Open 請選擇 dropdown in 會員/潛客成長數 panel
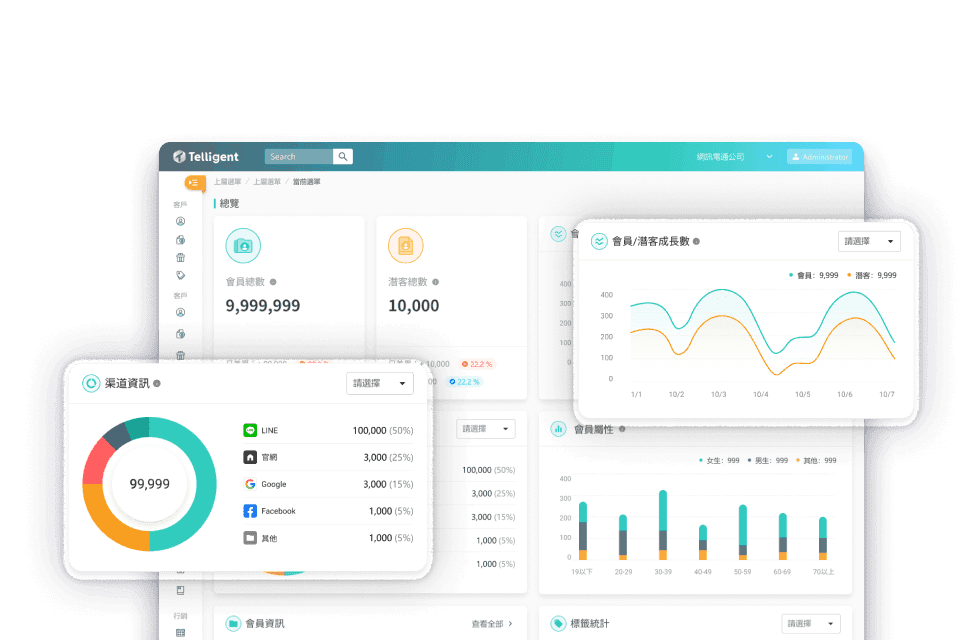960x640 pixels. pyautogui.click(x=868, y=241)
